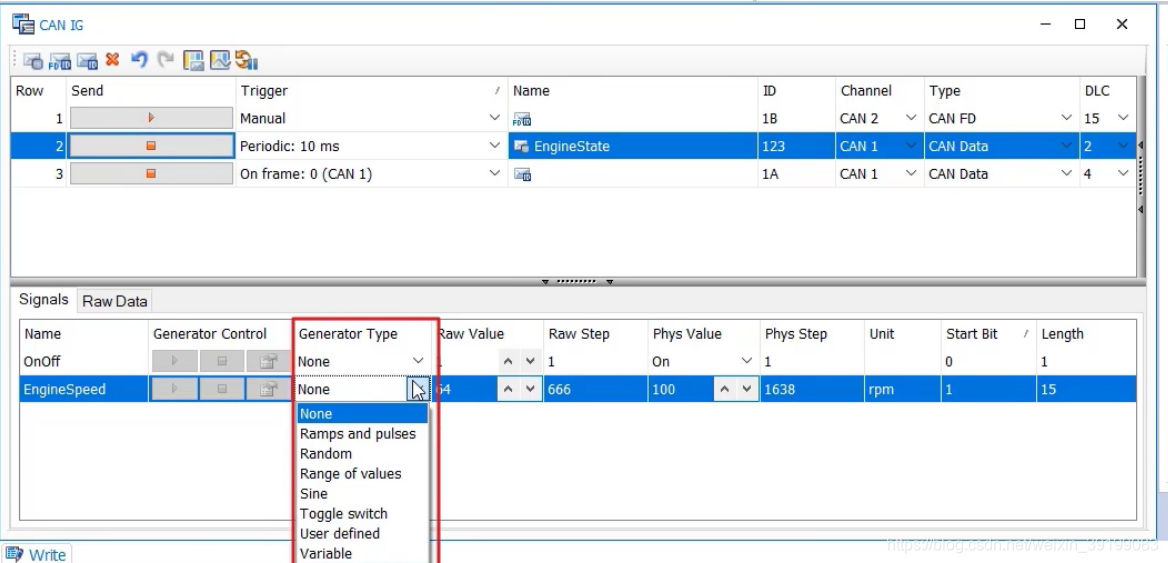Choose None in generator type list
The image size is (1168, 563).
[363, 414]
